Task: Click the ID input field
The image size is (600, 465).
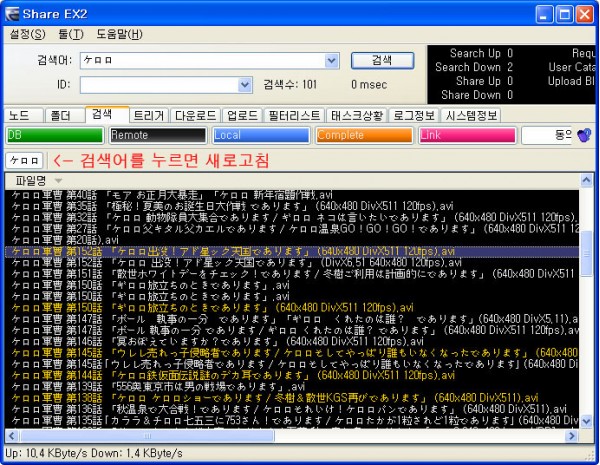Action: (x=159, y=85)
